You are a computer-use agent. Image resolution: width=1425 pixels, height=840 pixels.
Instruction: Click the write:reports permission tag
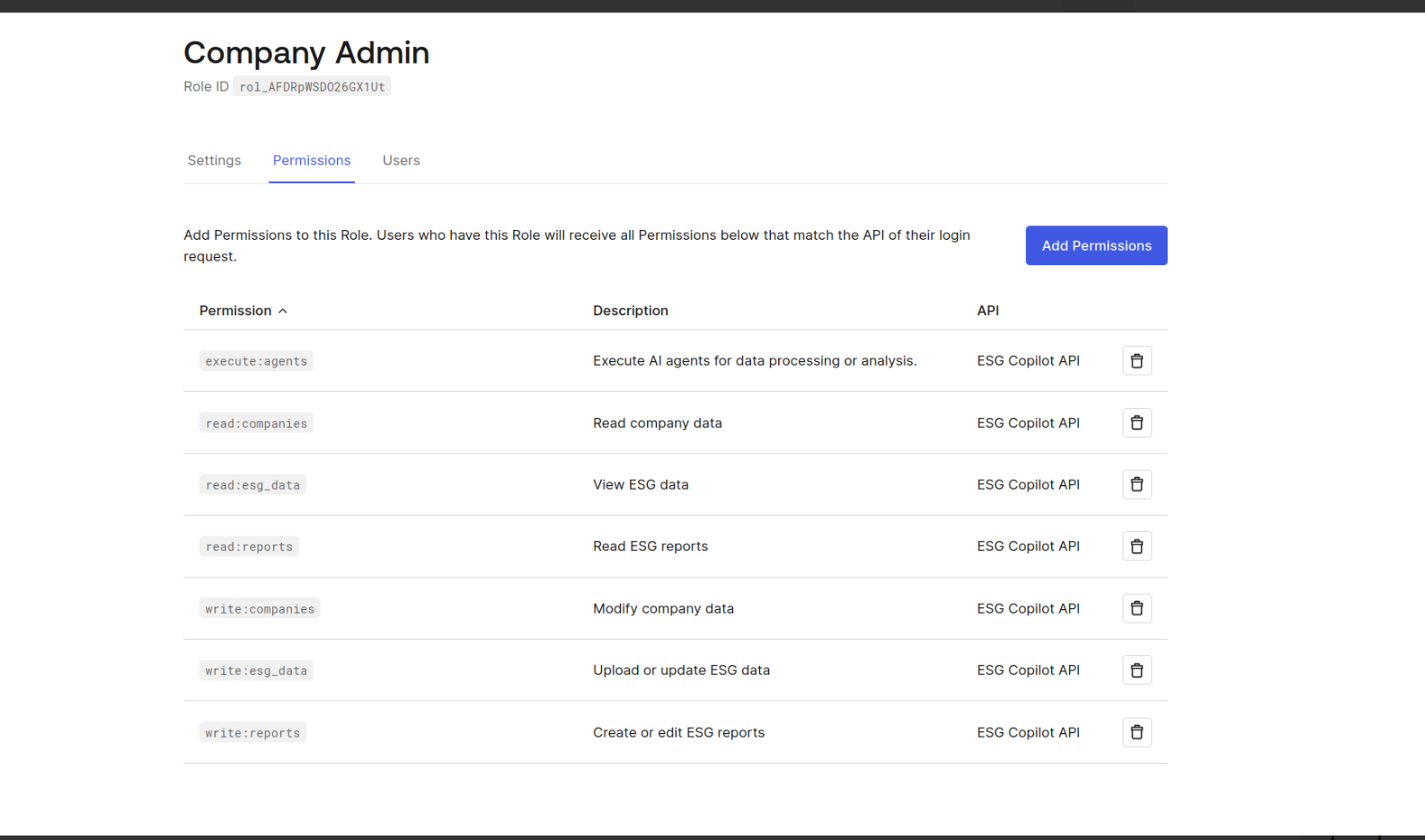point(252,733)
